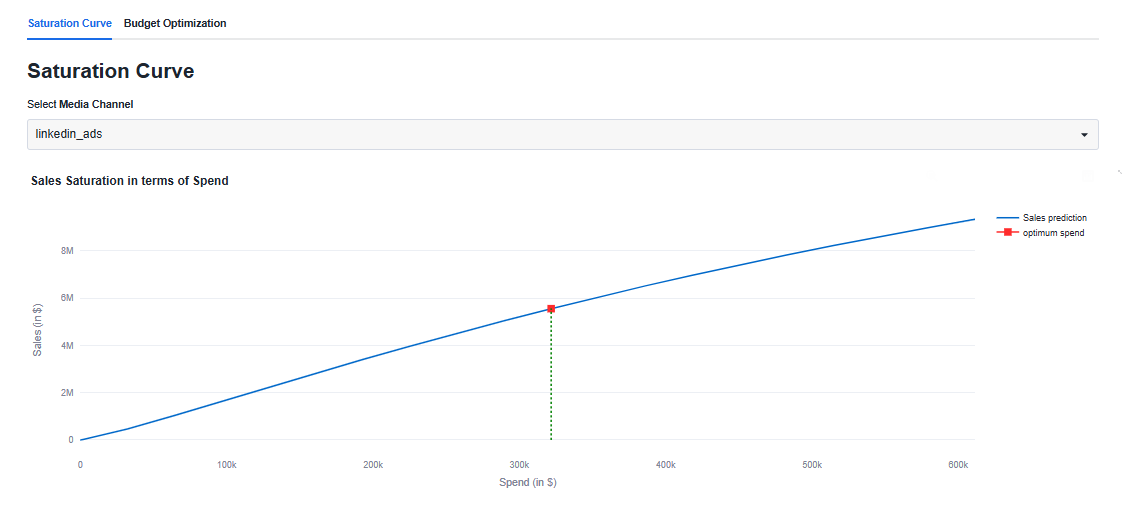Click the dropdown arrow of the channel selector

coord(1084,135)
